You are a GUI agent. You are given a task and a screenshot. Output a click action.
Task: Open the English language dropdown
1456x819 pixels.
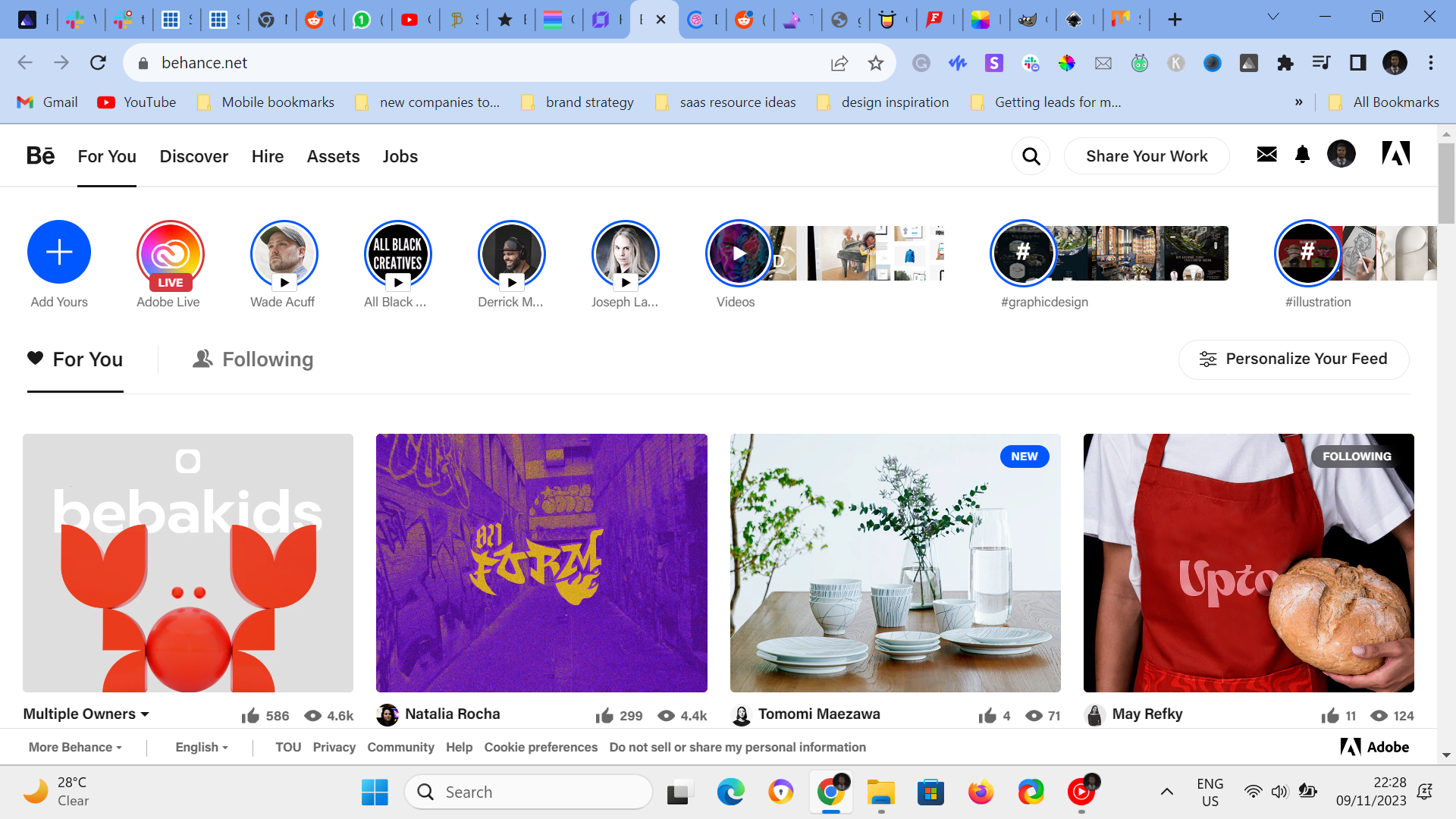click(201, 747)
